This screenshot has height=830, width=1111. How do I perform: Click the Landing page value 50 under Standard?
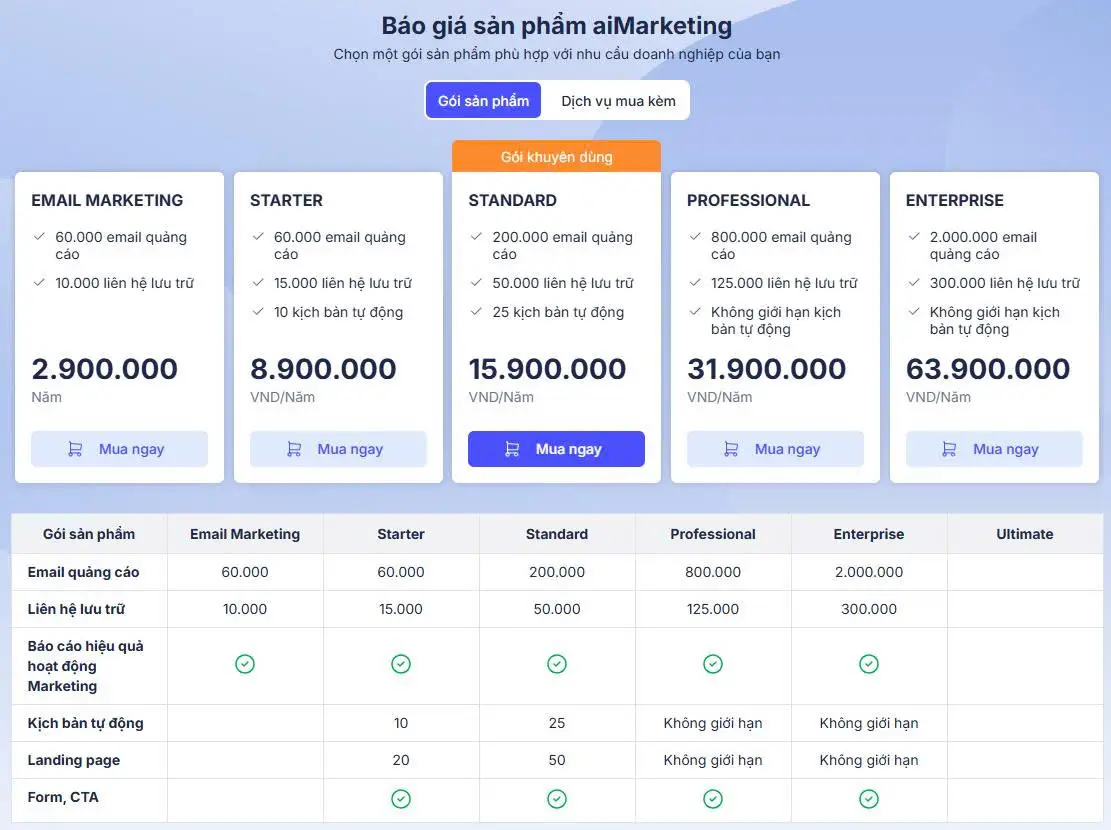[x=557, y=760]
